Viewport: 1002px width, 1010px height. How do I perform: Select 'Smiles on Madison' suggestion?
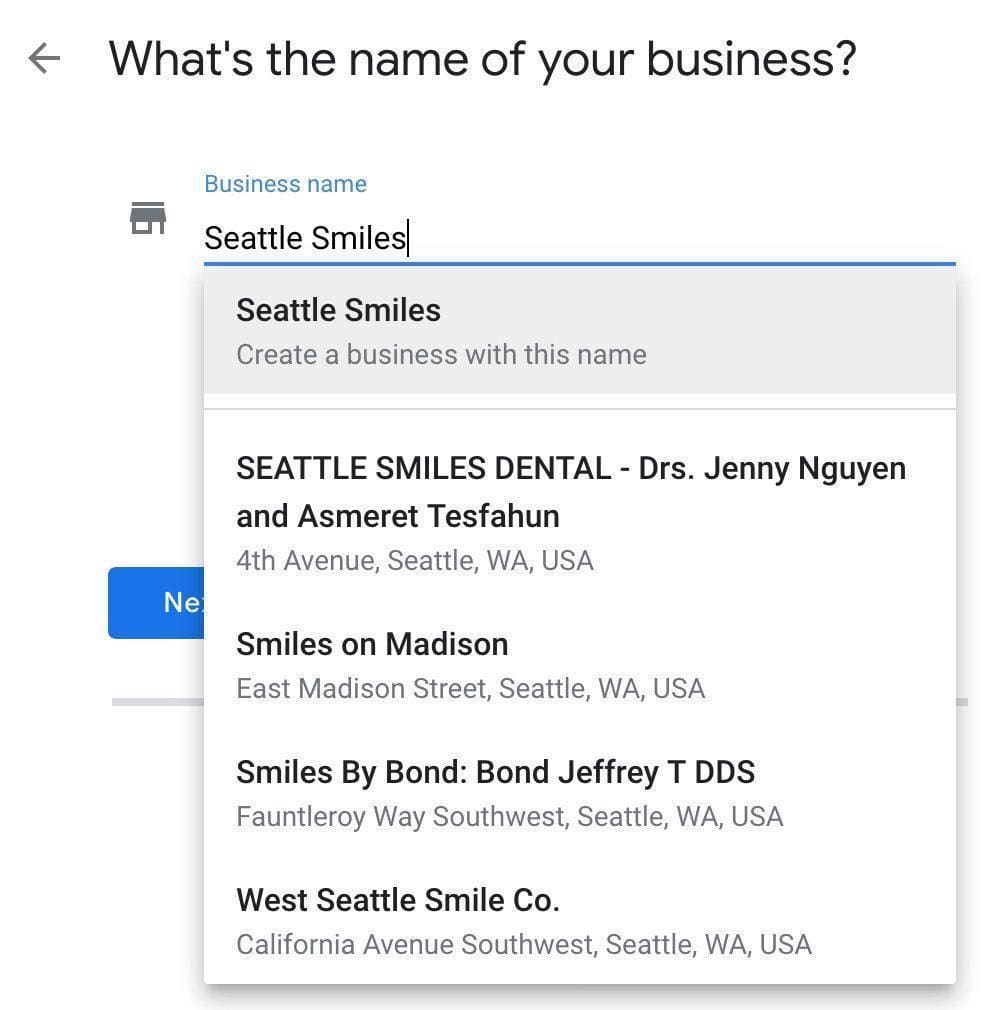372,644
